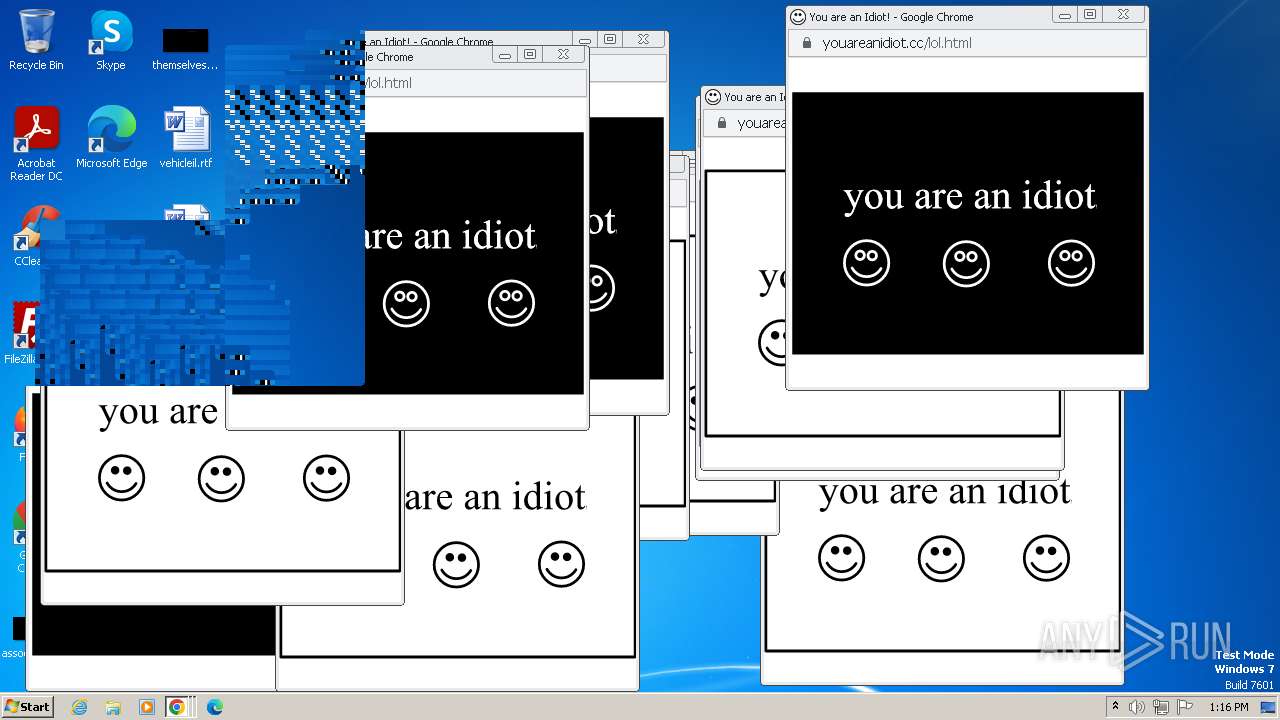Minimize the frontmost 'You are an Idiot!' window
1280x720 pixels.
click(1065, 14)
